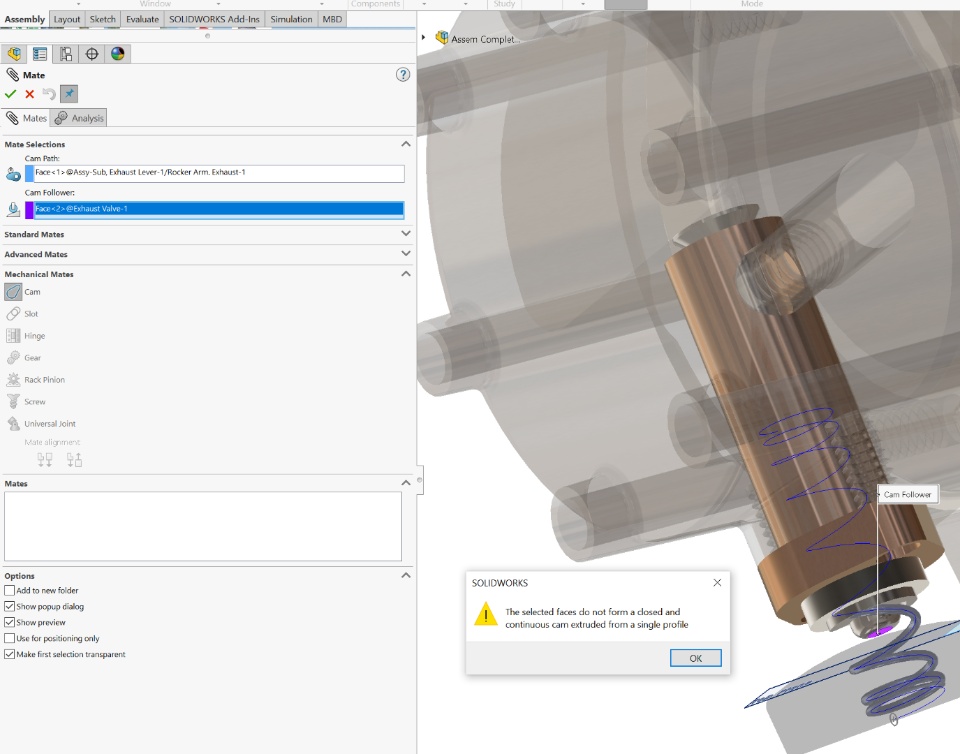
Task: Open the SOLIDWORKS Add-Ins tab
Action: pos(214,19)
